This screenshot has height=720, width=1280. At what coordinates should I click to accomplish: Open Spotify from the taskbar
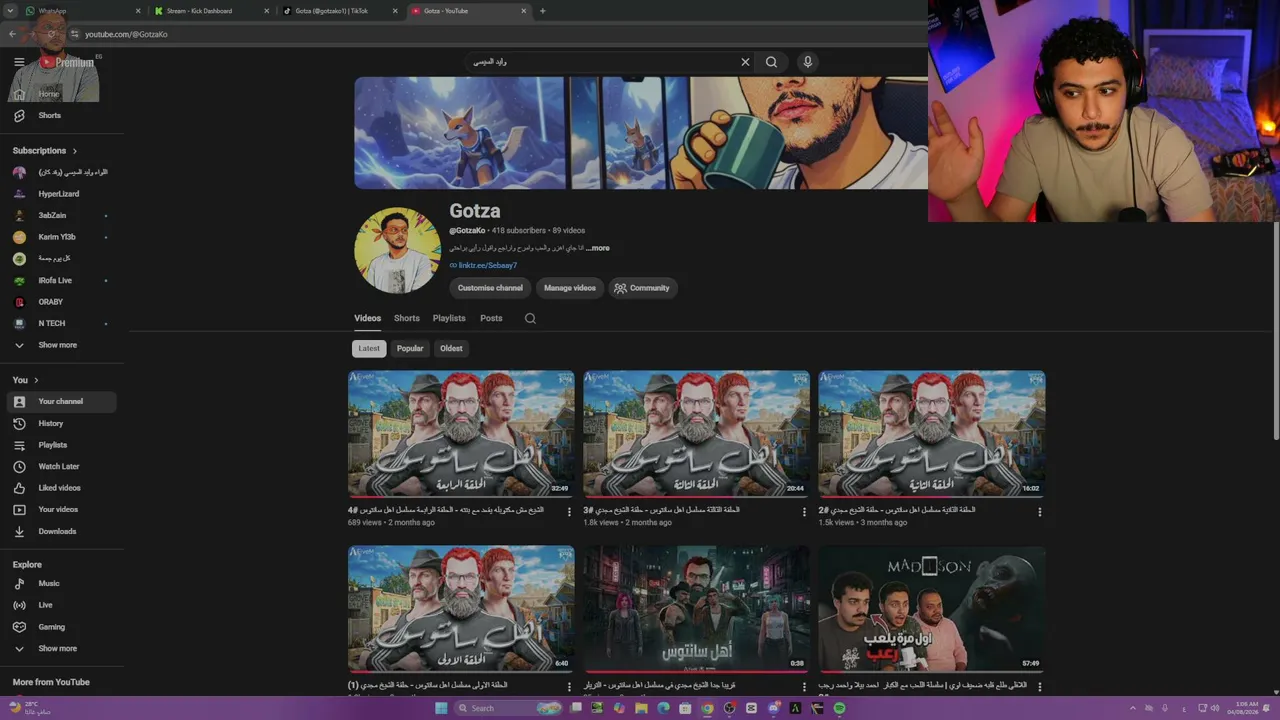[839, 708]
